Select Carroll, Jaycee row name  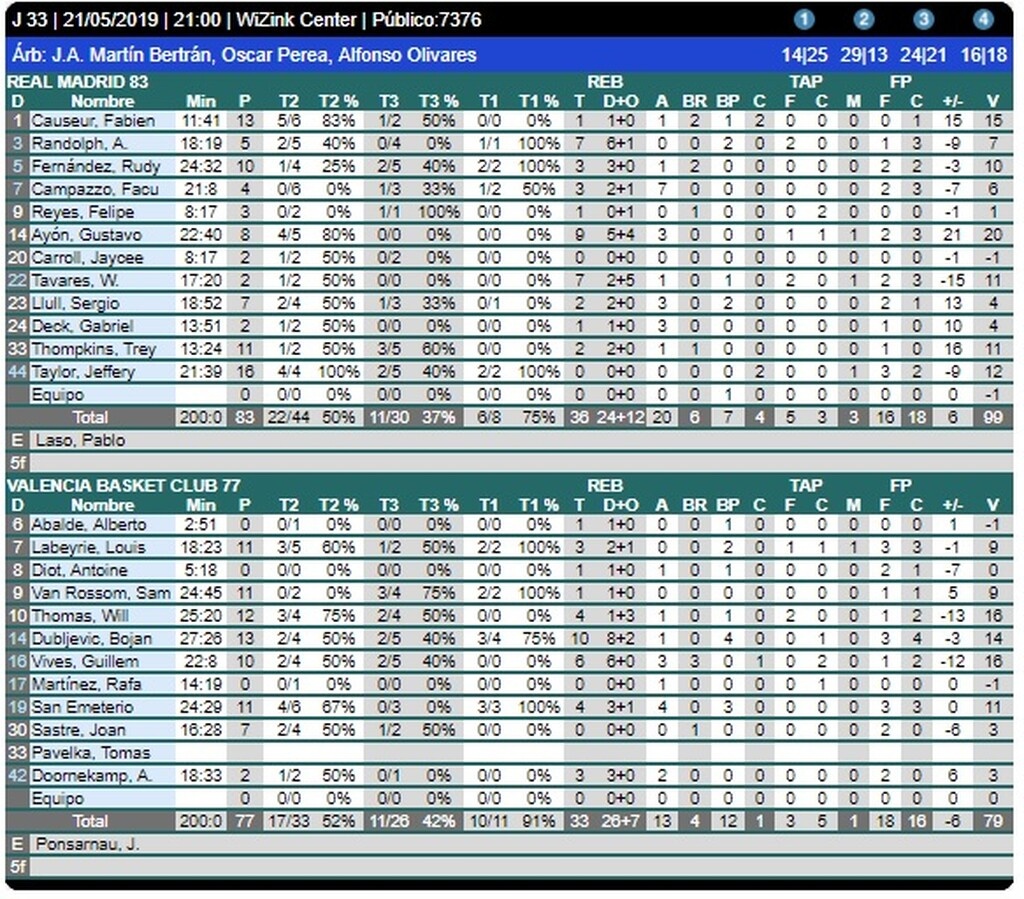[x=87, y=258]
